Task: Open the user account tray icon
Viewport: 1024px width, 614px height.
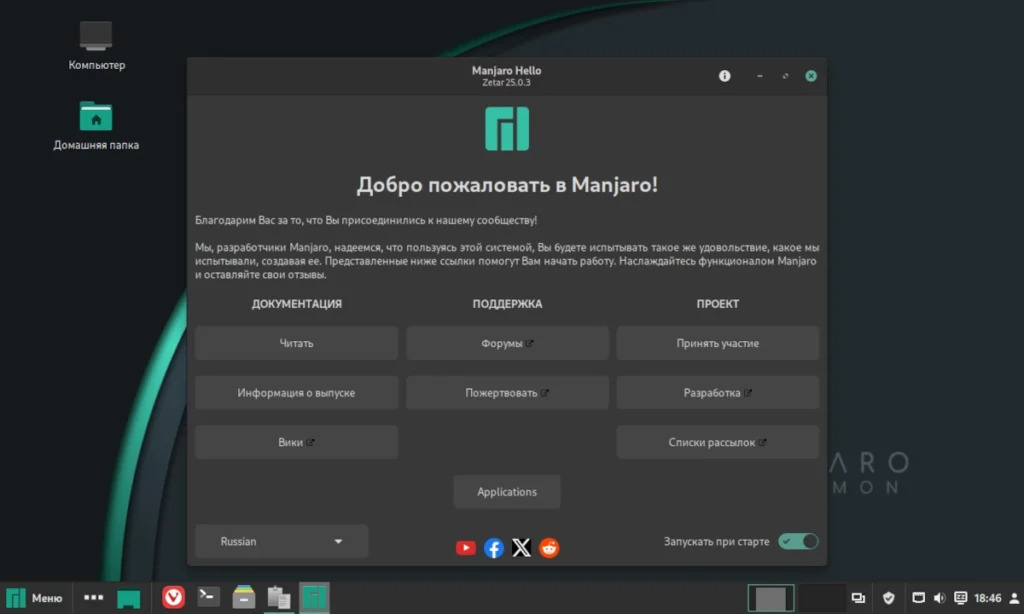Action: [1014, 598]
